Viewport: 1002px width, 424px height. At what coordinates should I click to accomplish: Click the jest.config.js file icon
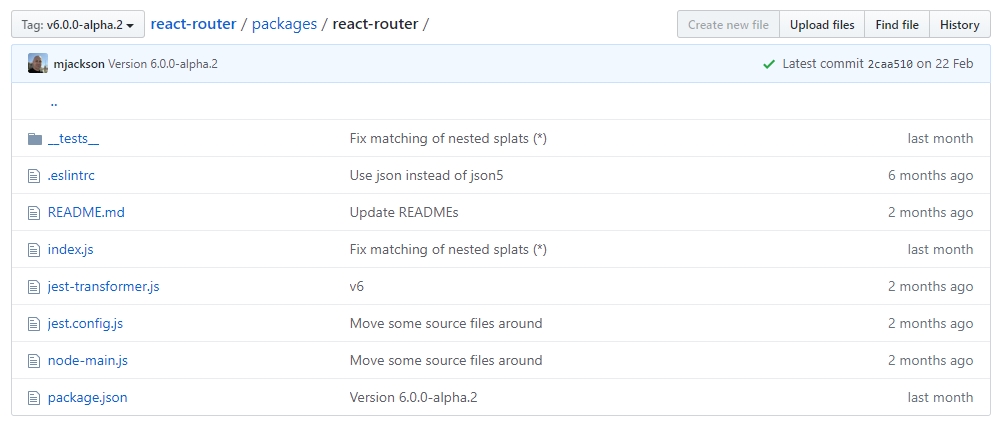(34, 324)
